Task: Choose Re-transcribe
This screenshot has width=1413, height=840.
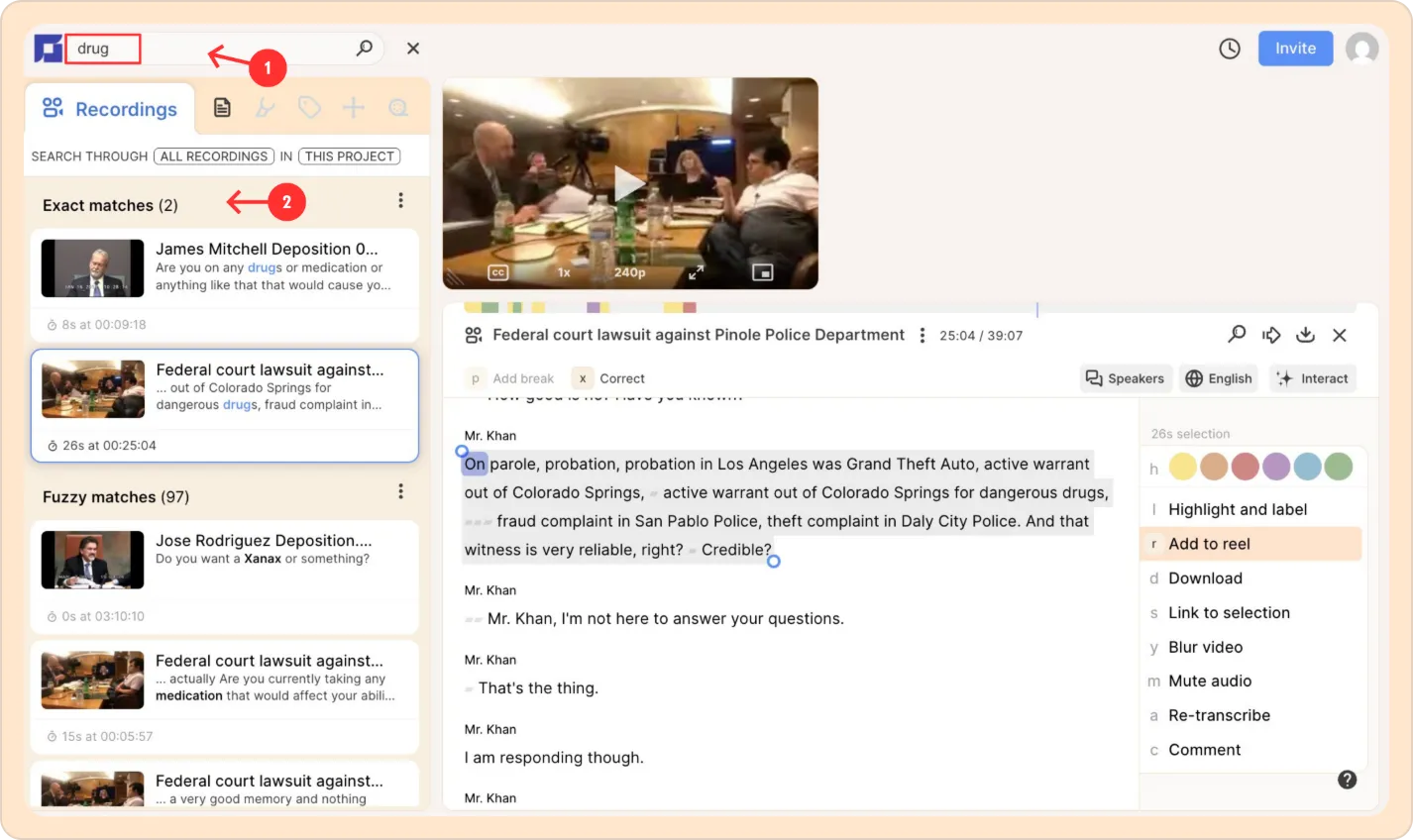Action: [x=1252, y=715]
